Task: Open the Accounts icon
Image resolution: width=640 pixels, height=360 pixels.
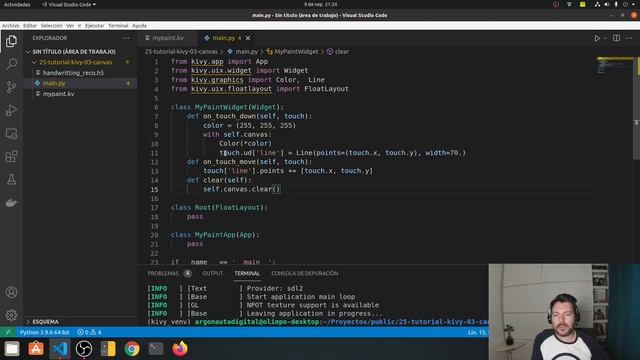Action: 11,292
